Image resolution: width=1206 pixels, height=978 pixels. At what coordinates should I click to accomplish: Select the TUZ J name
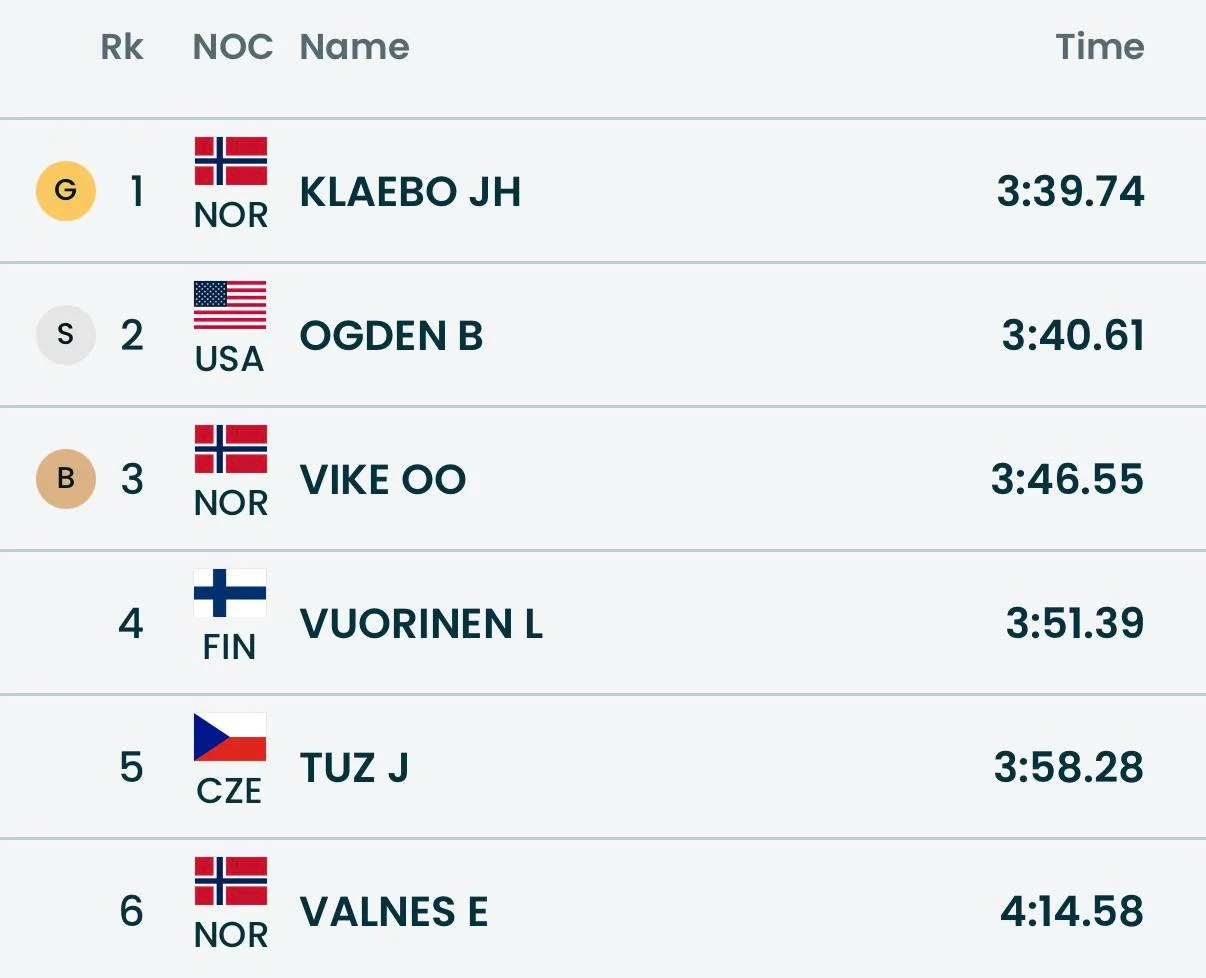354,767
